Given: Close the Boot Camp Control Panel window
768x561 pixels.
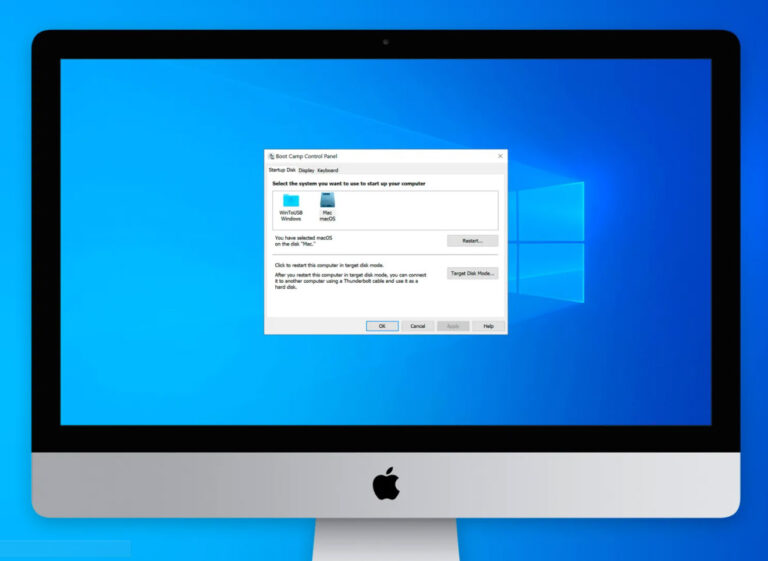Looking at the screenshot, I should point(500,156).
